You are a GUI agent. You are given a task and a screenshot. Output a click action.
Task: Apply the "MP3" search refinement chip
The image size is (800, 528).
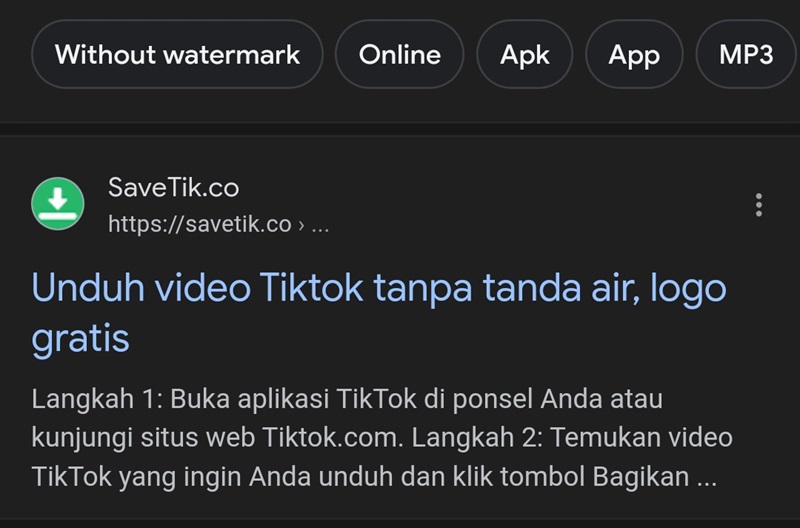[746, 54]
